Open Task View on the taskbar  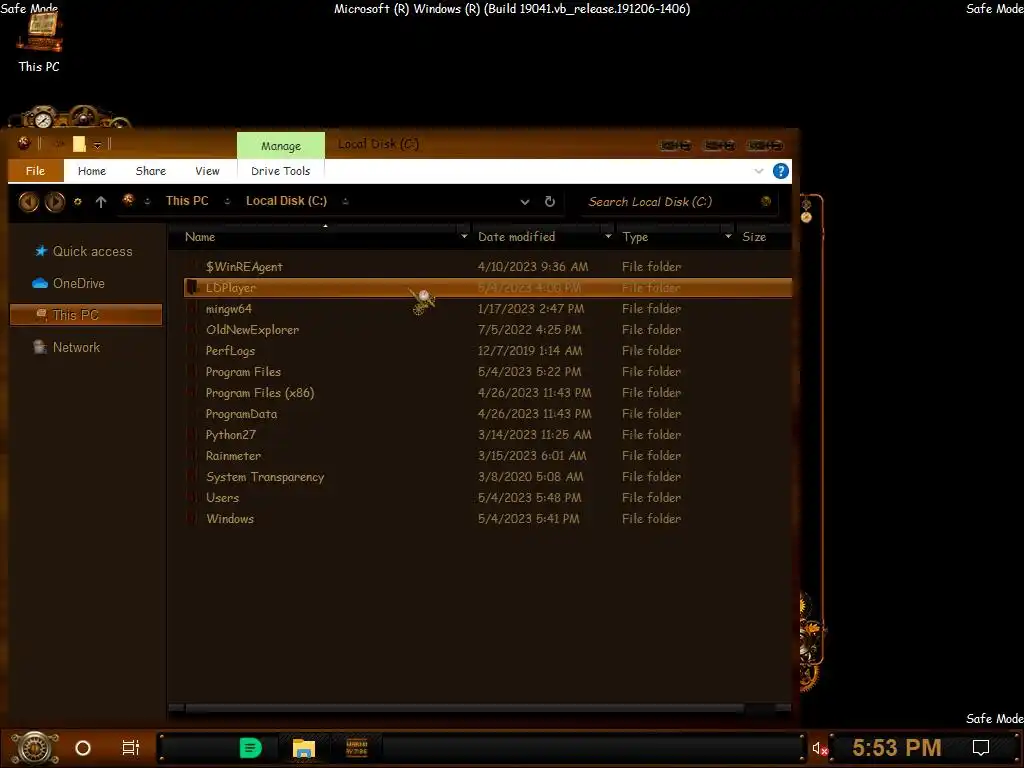(x=131, y=748)
